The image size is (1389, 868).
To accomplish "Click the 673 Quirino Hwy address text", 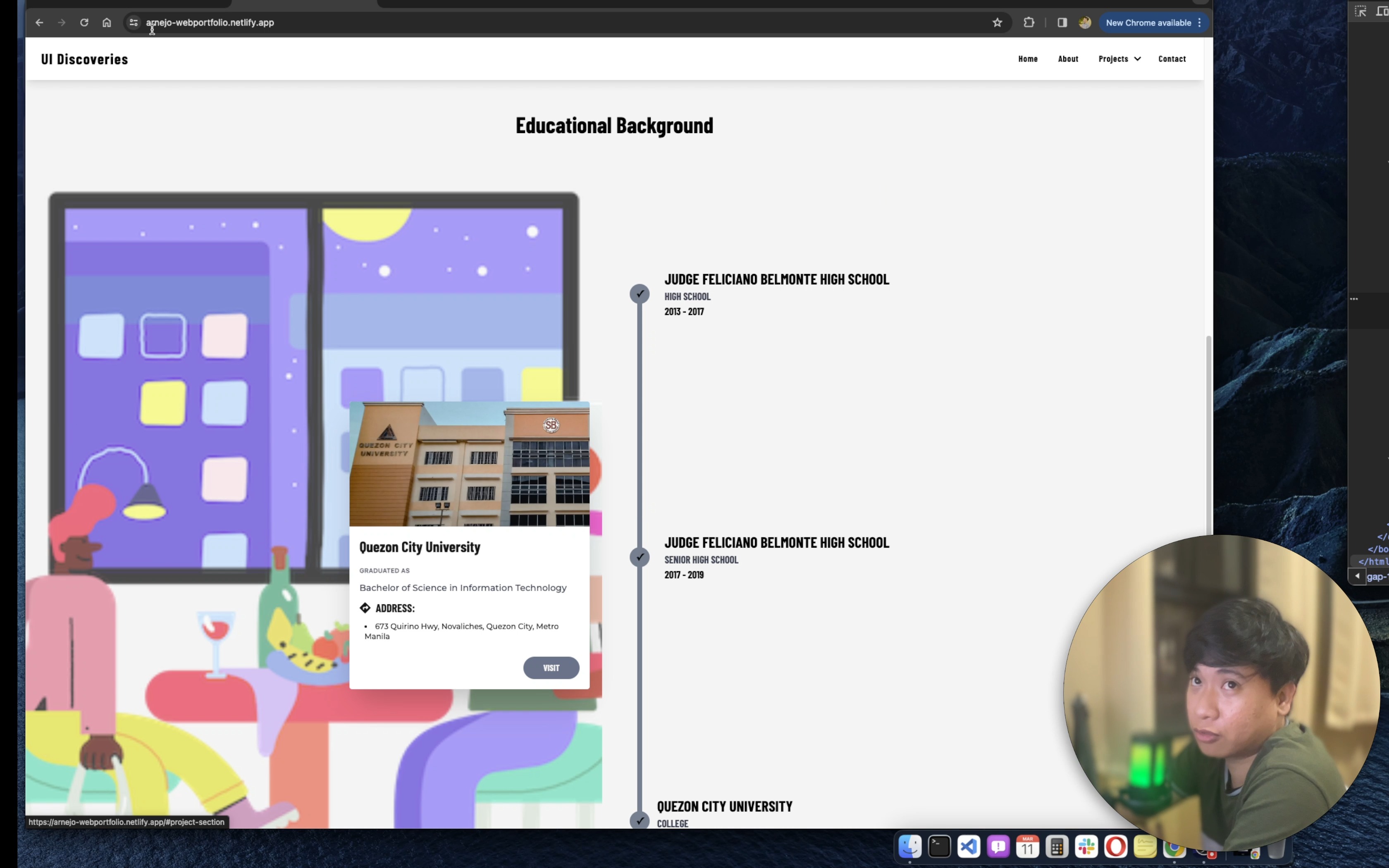I will pyautogui.click(x=461, y=631).
